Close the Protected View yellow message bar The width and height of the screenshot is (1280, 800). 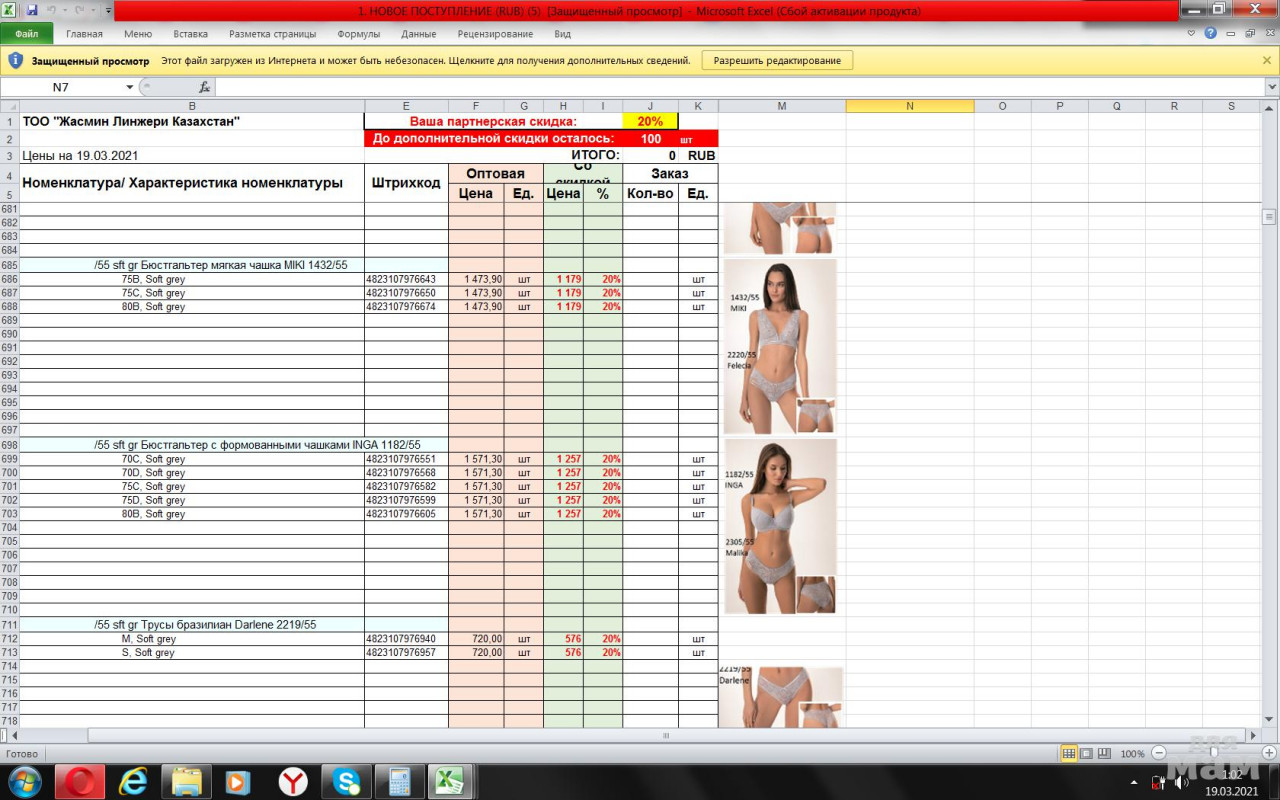point(1267,61)
